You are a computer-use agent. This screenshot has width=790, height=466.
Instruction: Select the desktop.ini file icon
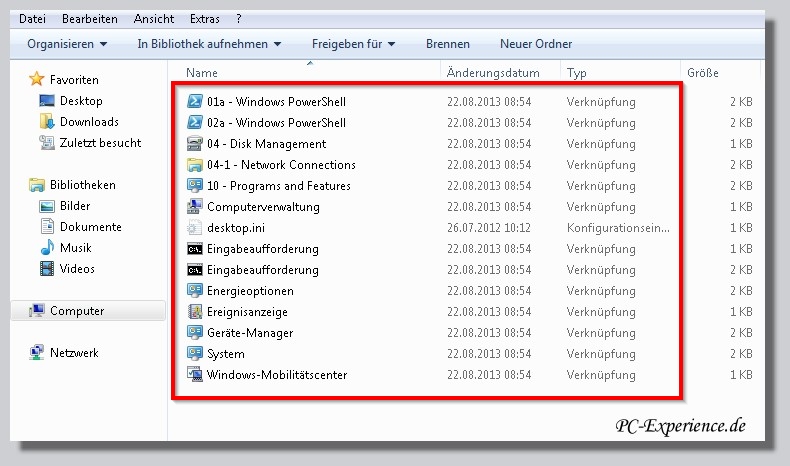(195, 228)
